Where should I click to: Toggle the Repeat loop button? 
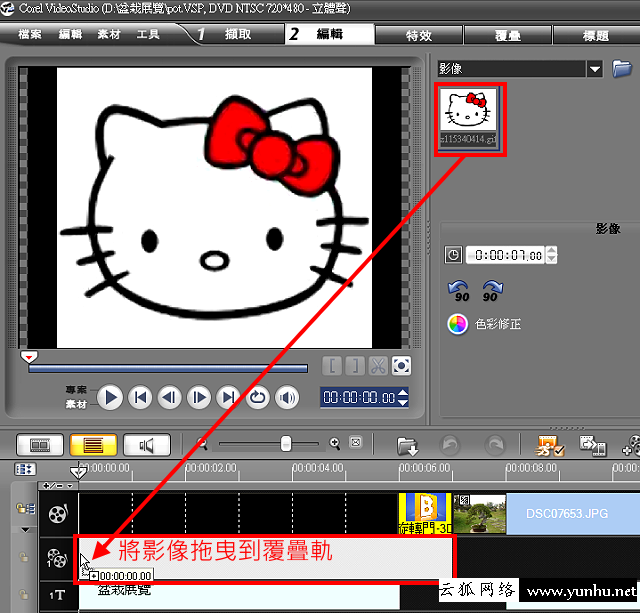point(258,397)
